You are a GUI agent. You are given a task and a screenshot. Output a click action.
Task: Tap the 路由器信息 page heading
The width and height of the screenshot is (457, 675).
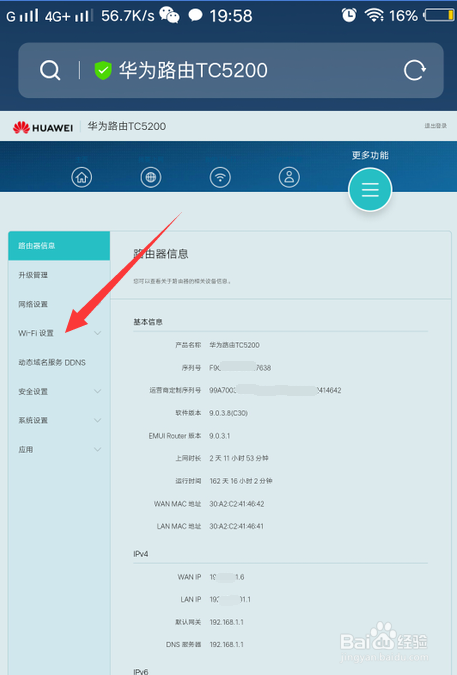click(x=161, y=254)
